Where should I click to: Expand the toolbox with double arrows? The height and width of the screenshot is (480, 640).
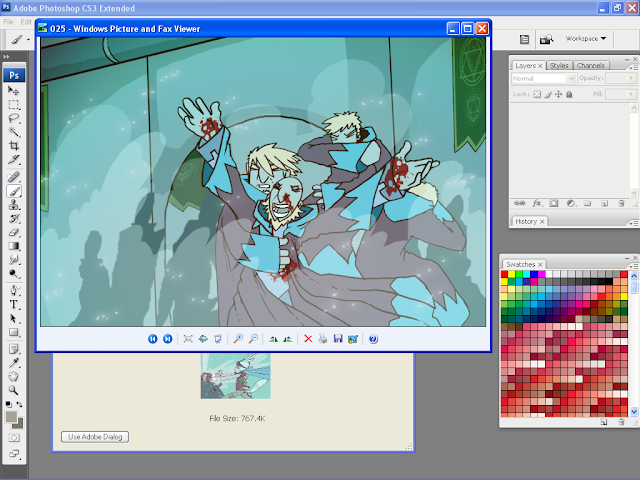[x=6, y=57]
